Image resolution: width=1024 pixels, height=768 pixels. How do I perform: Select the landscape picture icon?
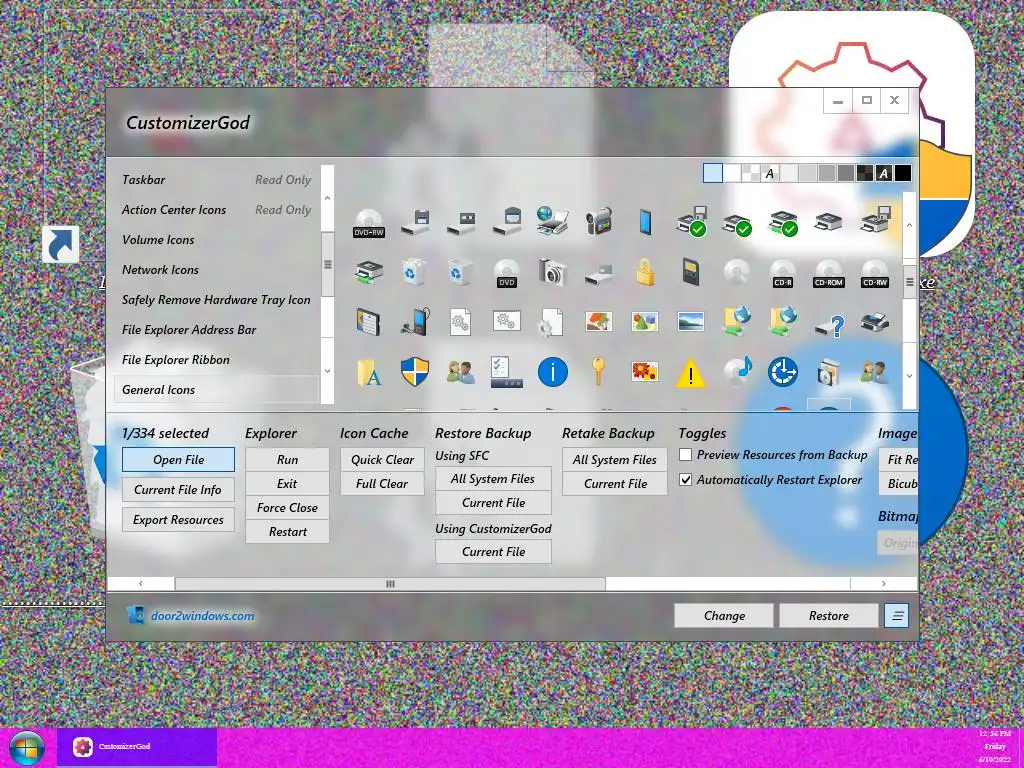pos(690,321)
